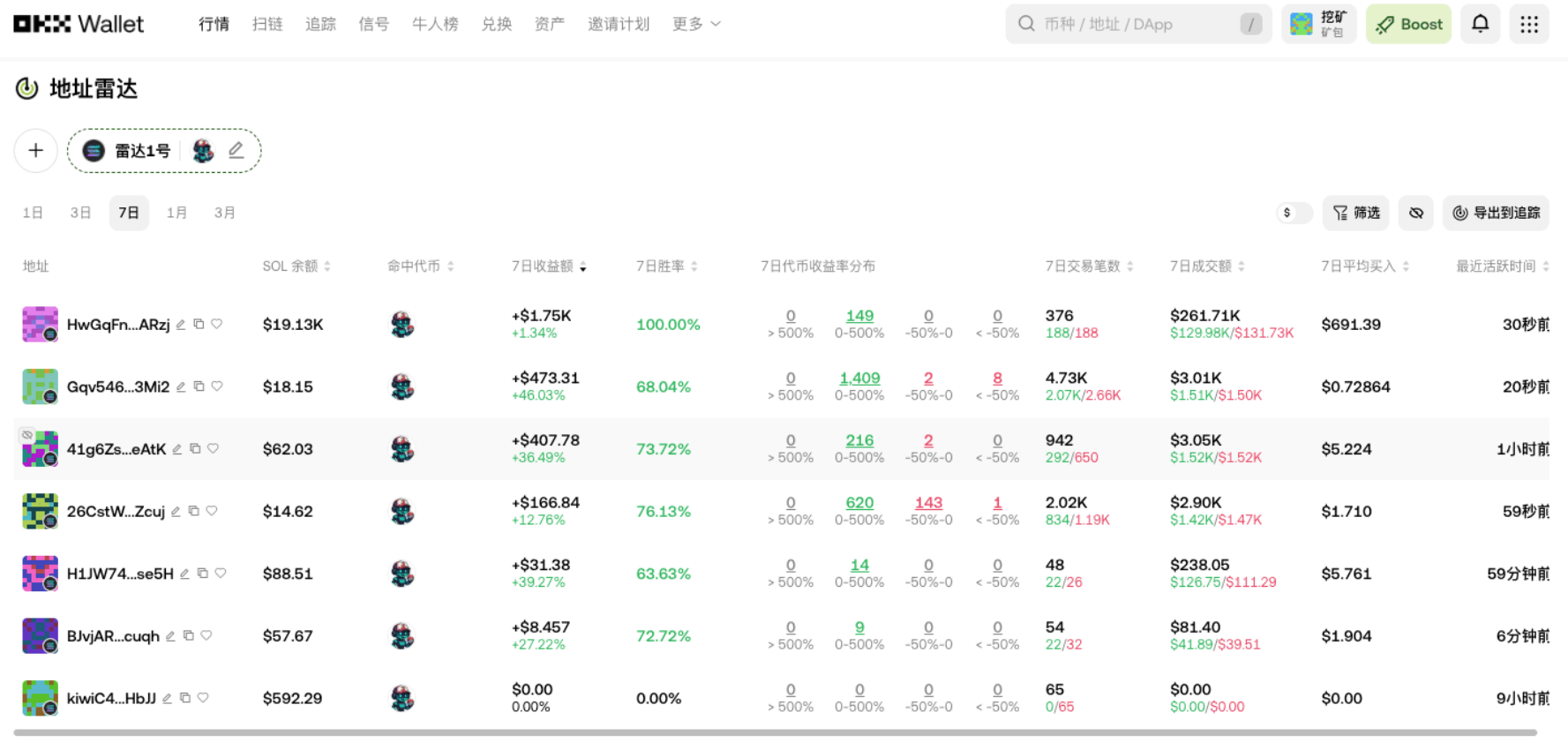Favorite the BJvjAR...cuqh address
This screenshot has height=750, width=1568.
206,635
